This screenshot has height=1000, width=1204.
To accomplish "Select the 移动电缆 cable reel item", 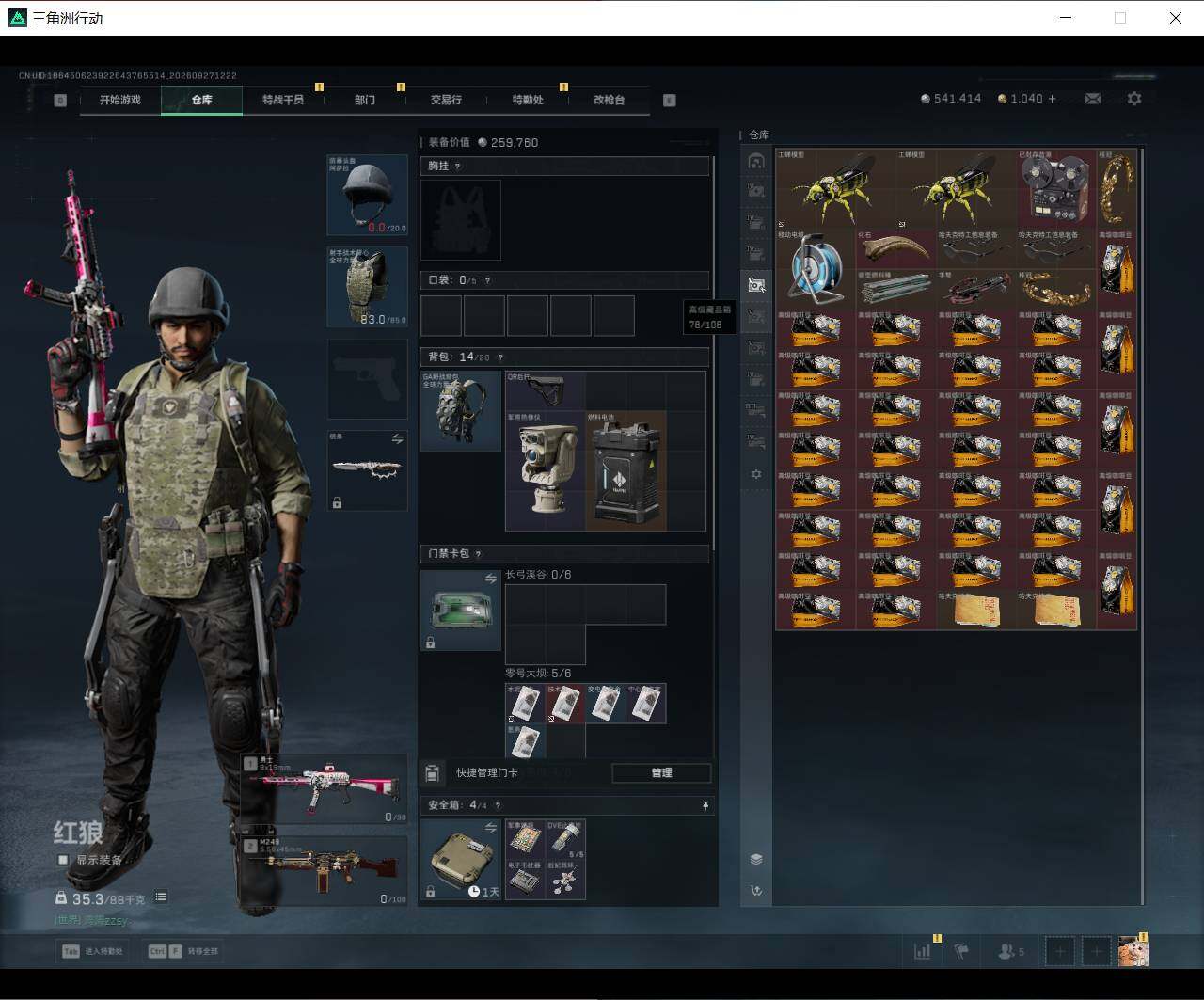I will pyautogui.click(x=816, y=270).
